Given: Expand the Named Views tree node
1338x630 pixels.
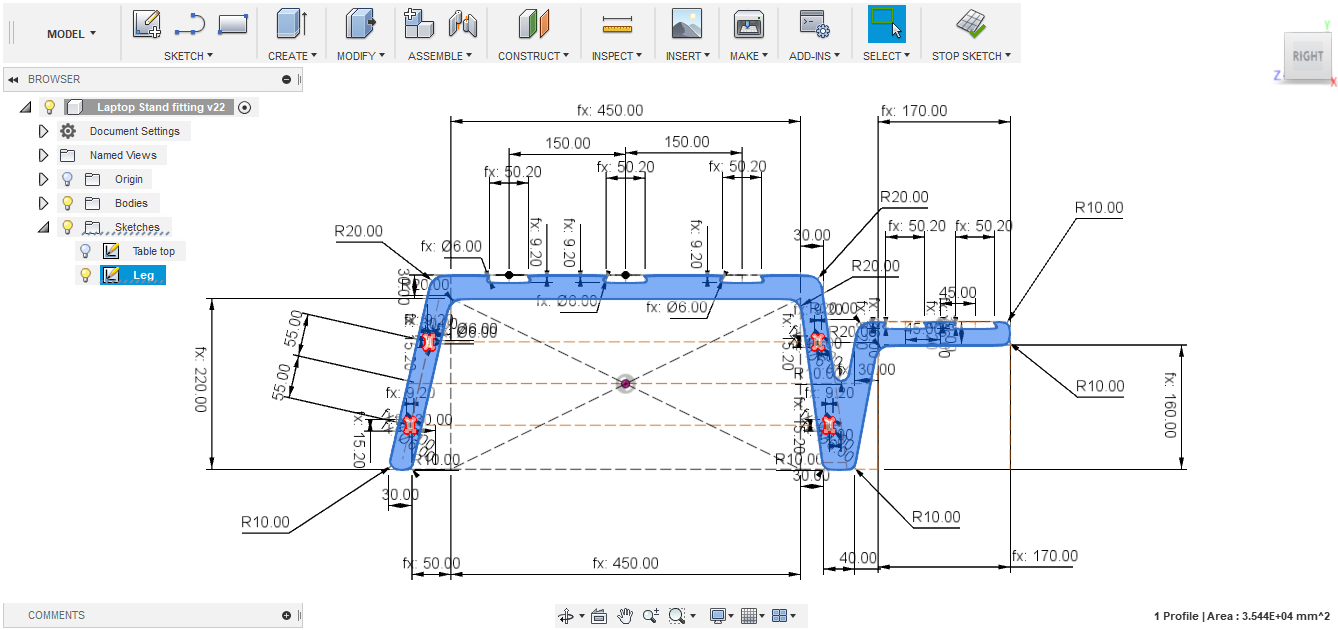Looking at the screenshot, I should [x=43, y=155].
